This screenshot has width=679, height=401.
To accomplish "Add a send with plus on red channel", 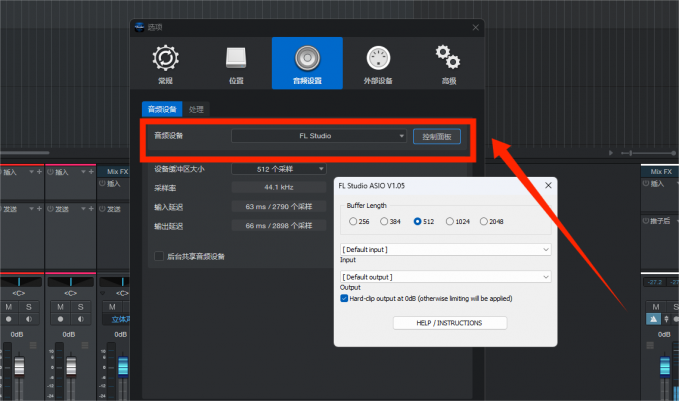I will (x=39, y=209).
